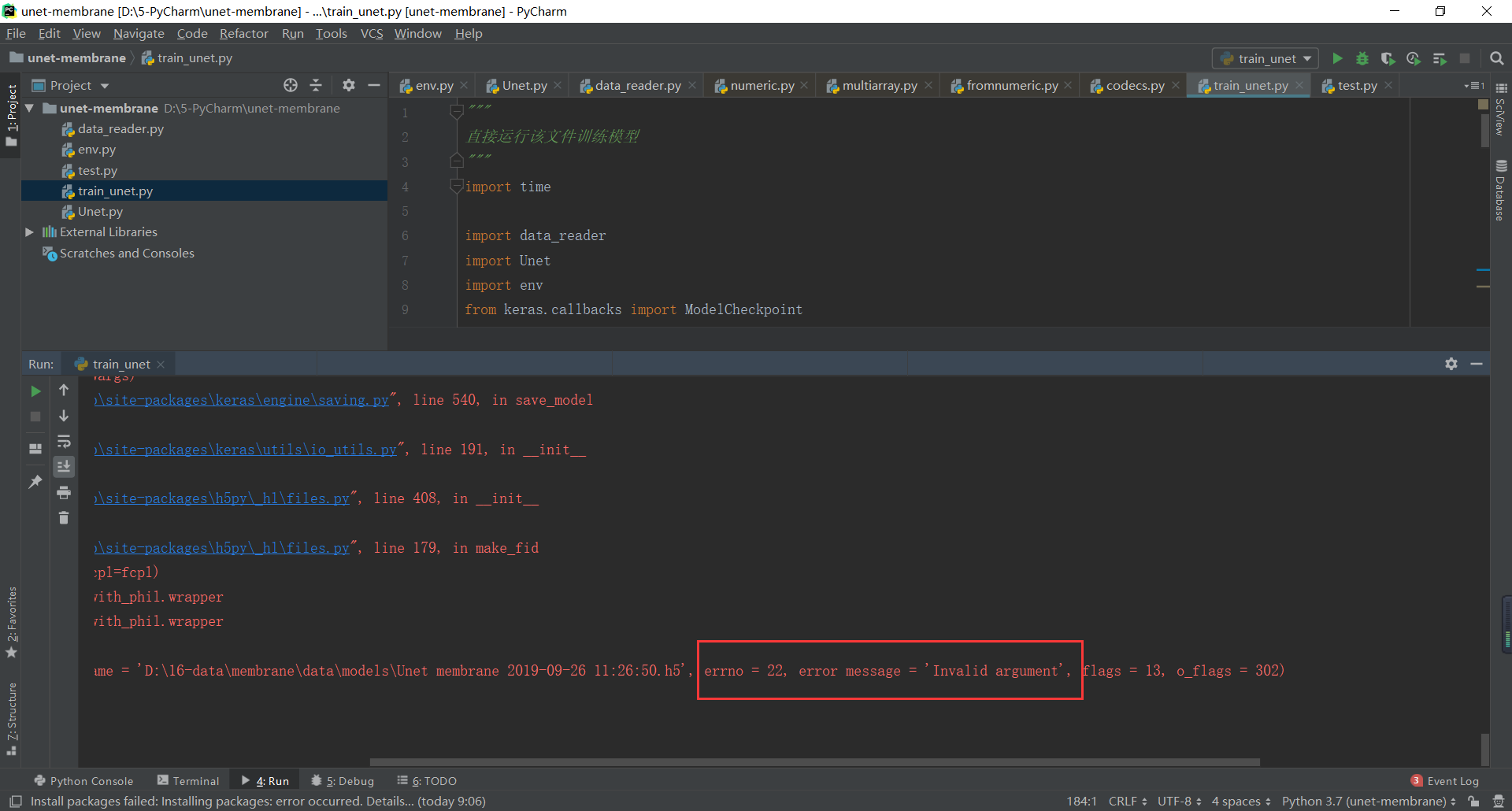Start debugging with the Debug icon
Viewport: 1512px width, 811px height.
(1363, 58)
